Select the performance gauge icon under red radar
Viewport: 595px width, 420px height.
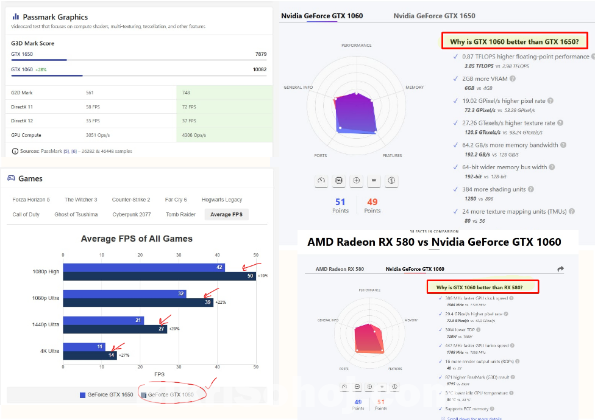click(x=345, y=387)
